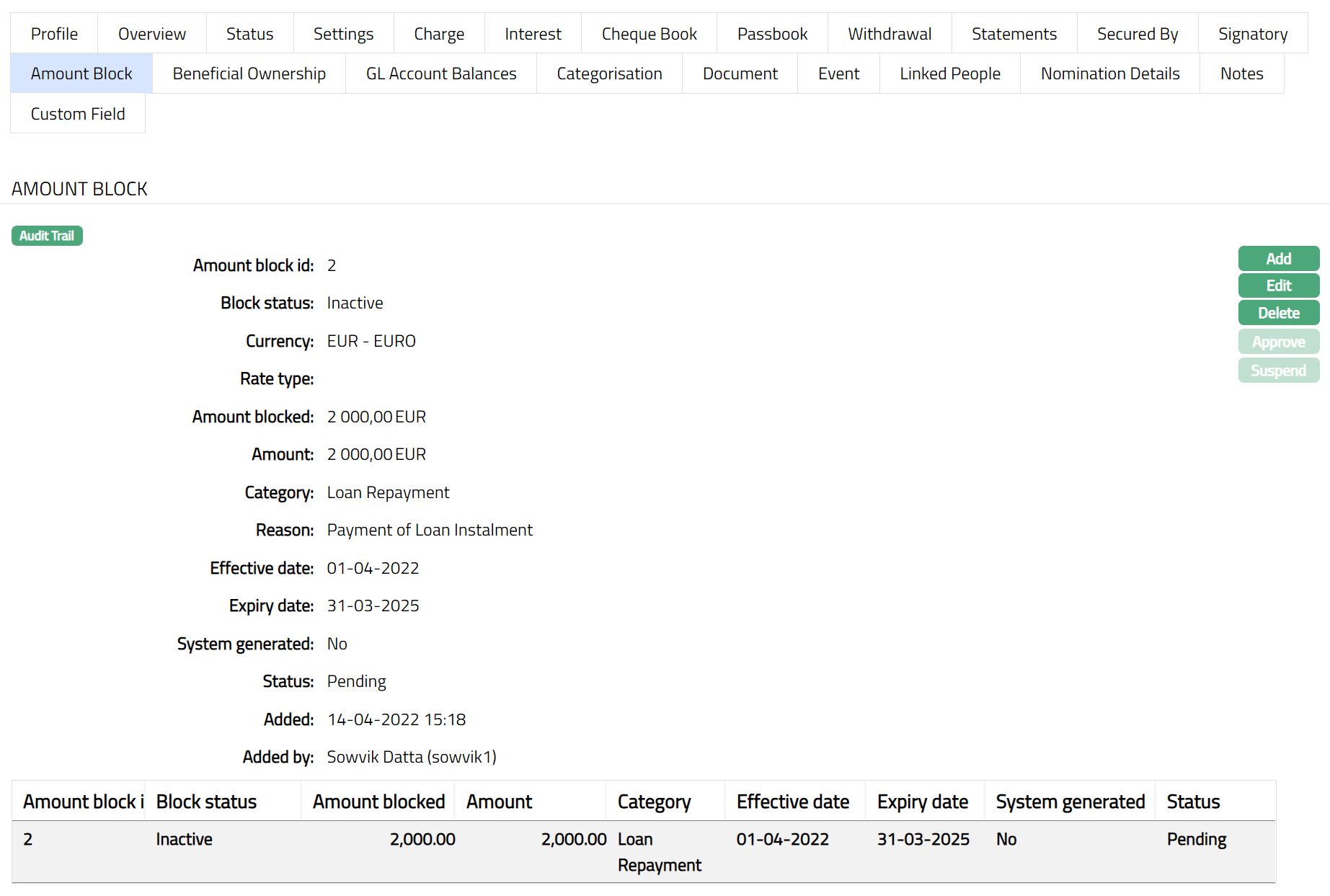
Task: Select the Custom Field tab
Action: coord(78,114)
